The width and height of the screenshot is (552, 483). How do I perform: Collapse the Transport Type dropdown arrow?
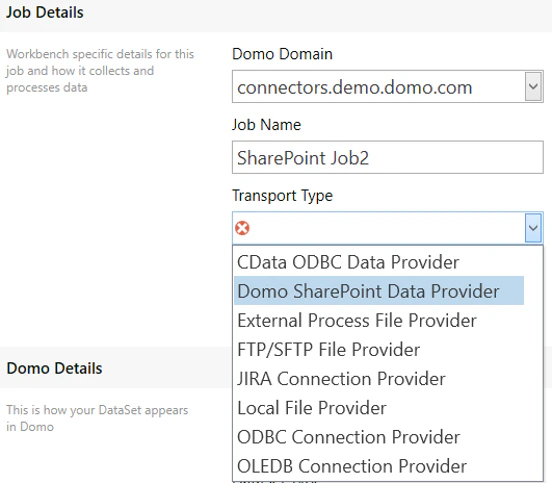[x=533, y=228]
